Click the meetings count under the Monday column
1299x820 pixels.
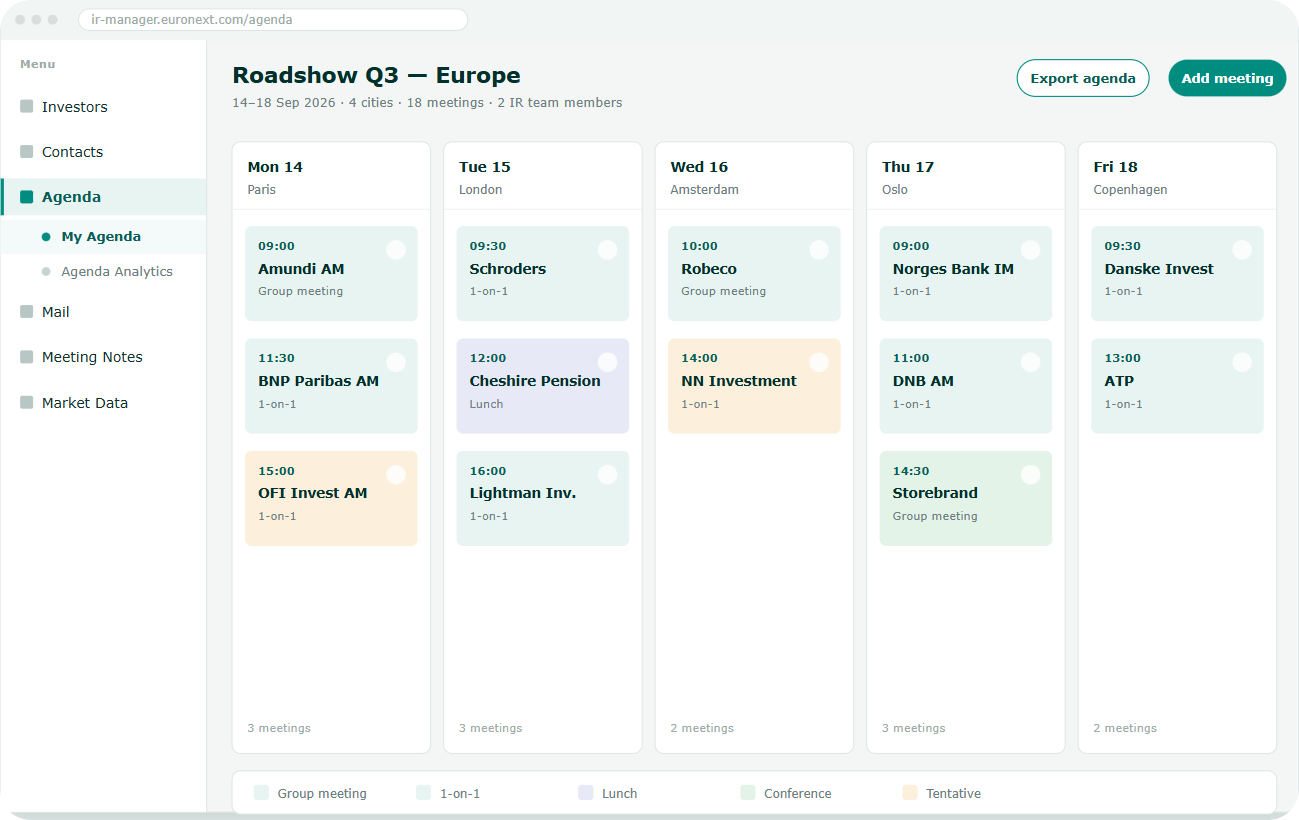tap(279, 728)
